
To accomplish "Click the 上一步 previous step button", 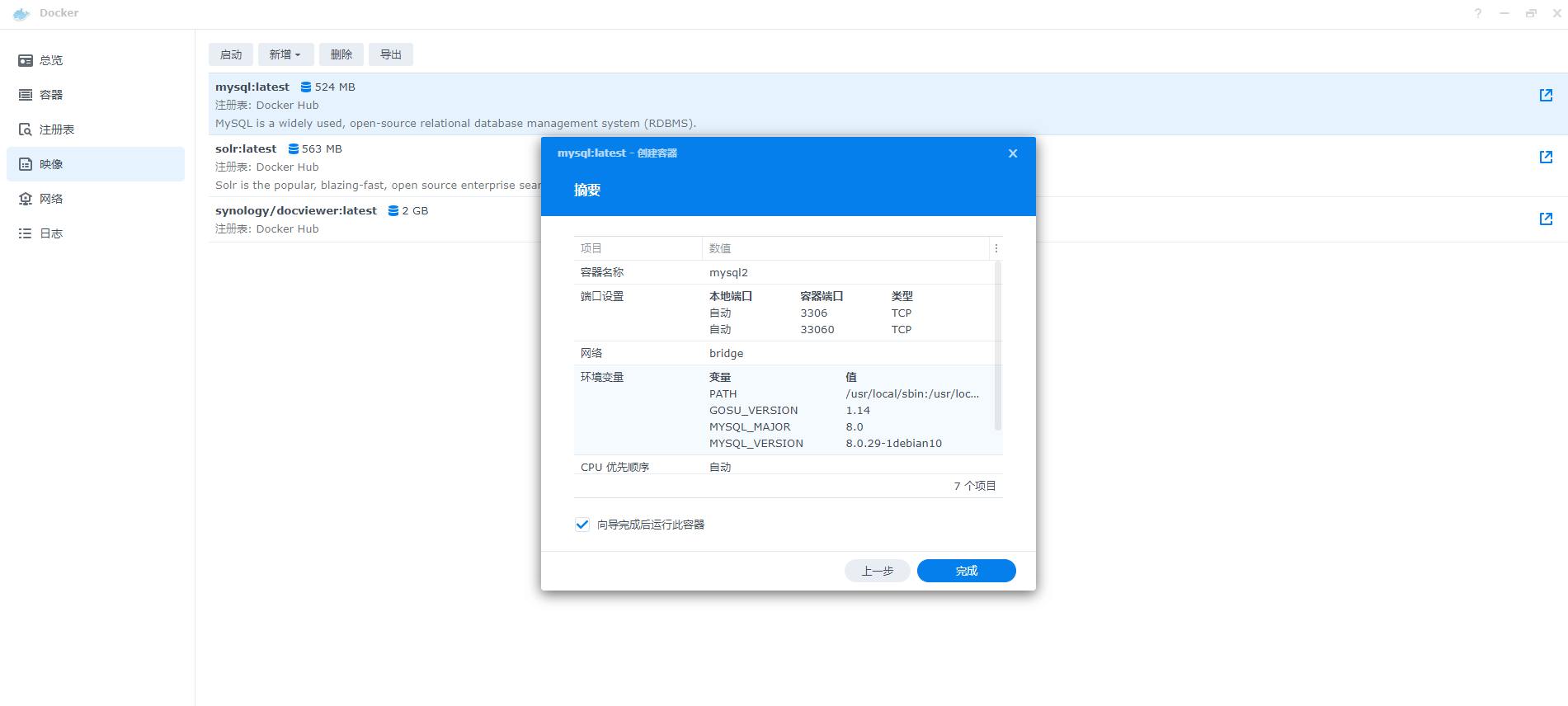I will click(878, 571).
